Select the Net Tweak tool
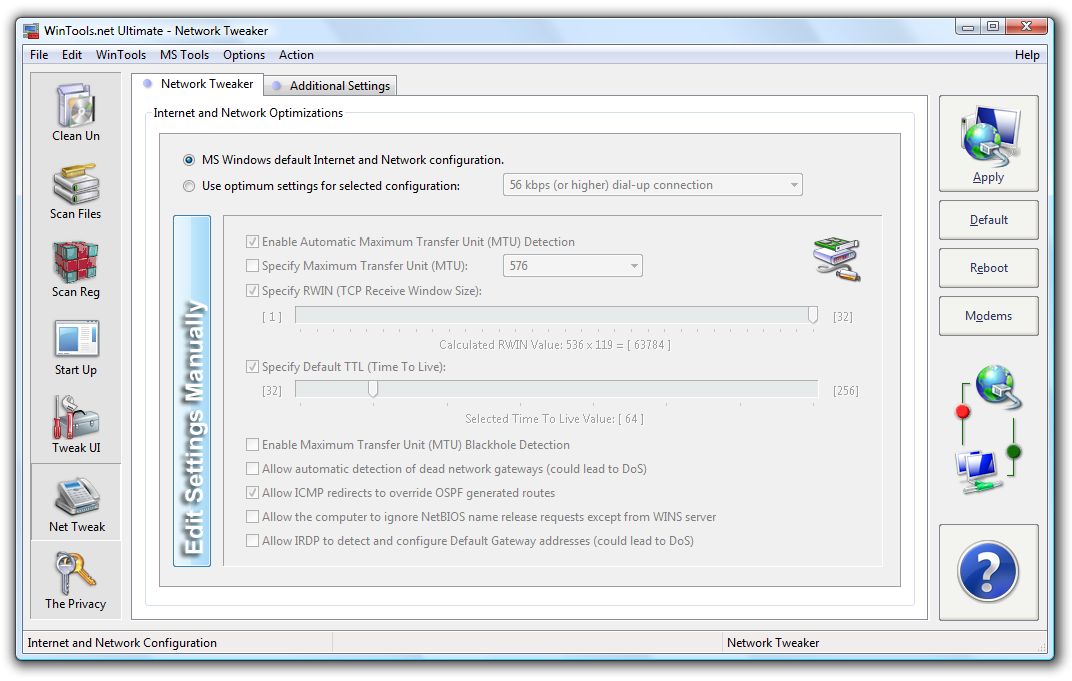 76,503
